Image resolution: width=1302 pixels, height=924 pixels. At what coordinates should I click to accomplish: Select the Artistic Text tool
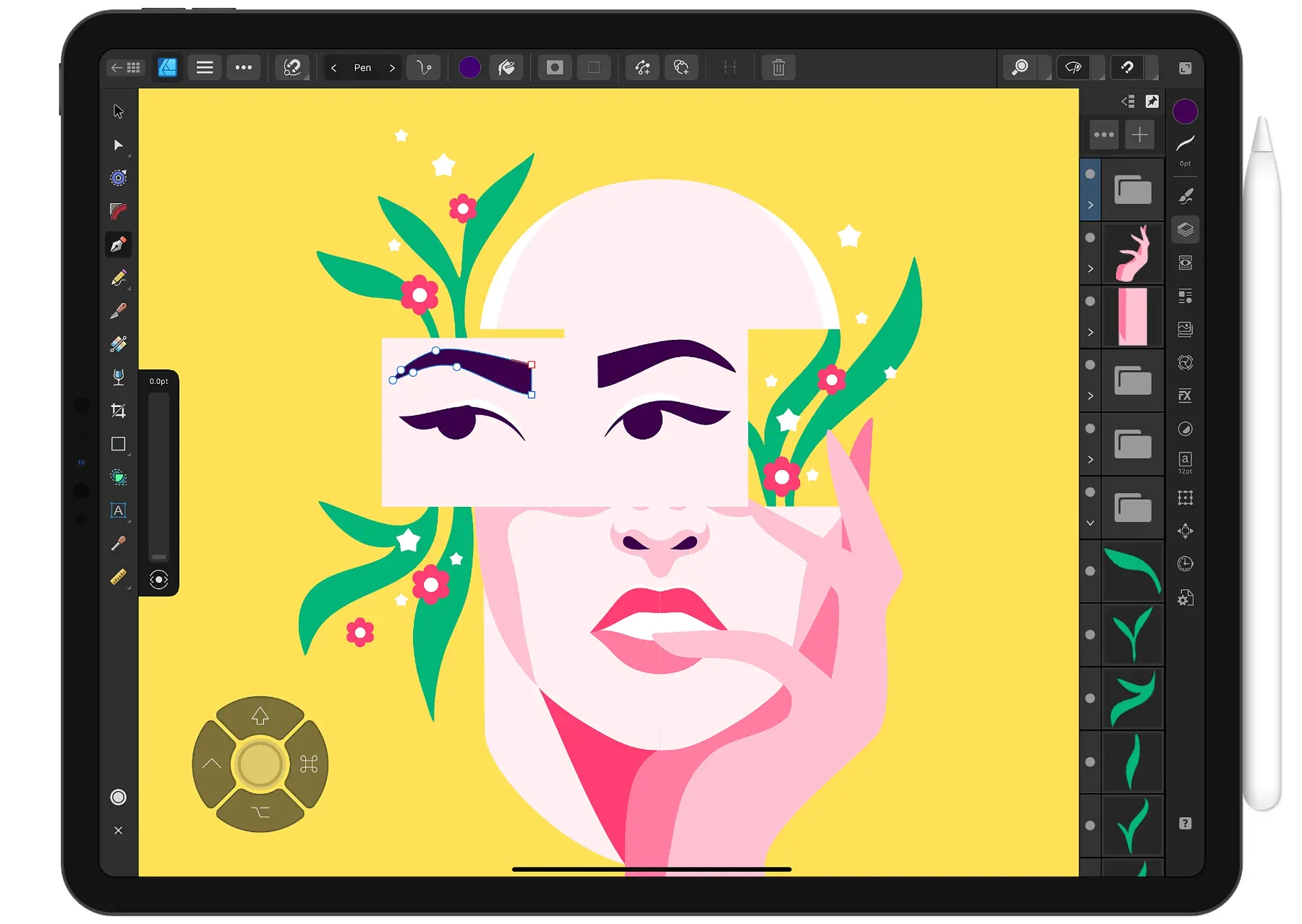point(119,510)
